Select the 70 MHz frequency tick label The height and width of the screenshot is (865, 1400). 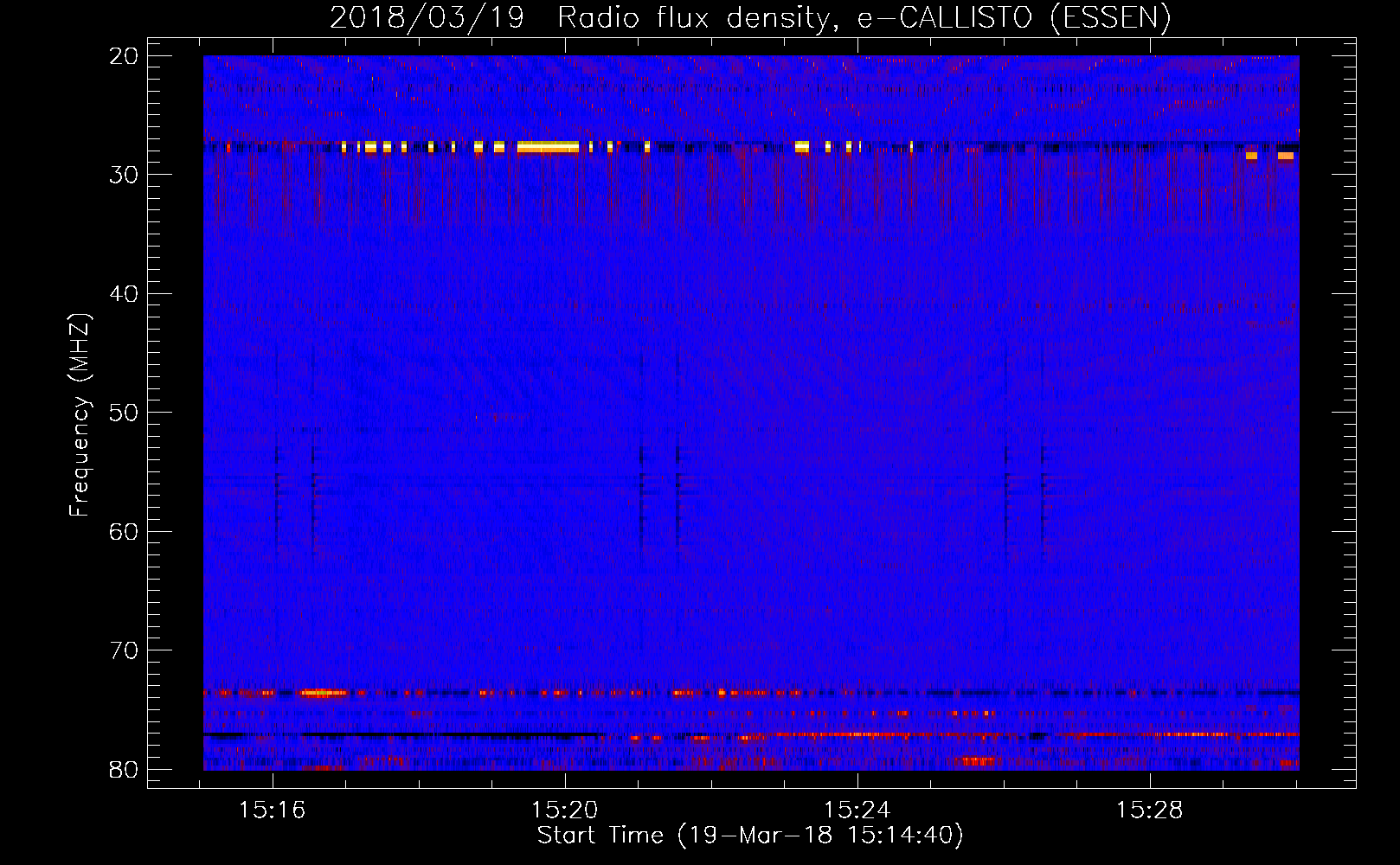[125, 650]
